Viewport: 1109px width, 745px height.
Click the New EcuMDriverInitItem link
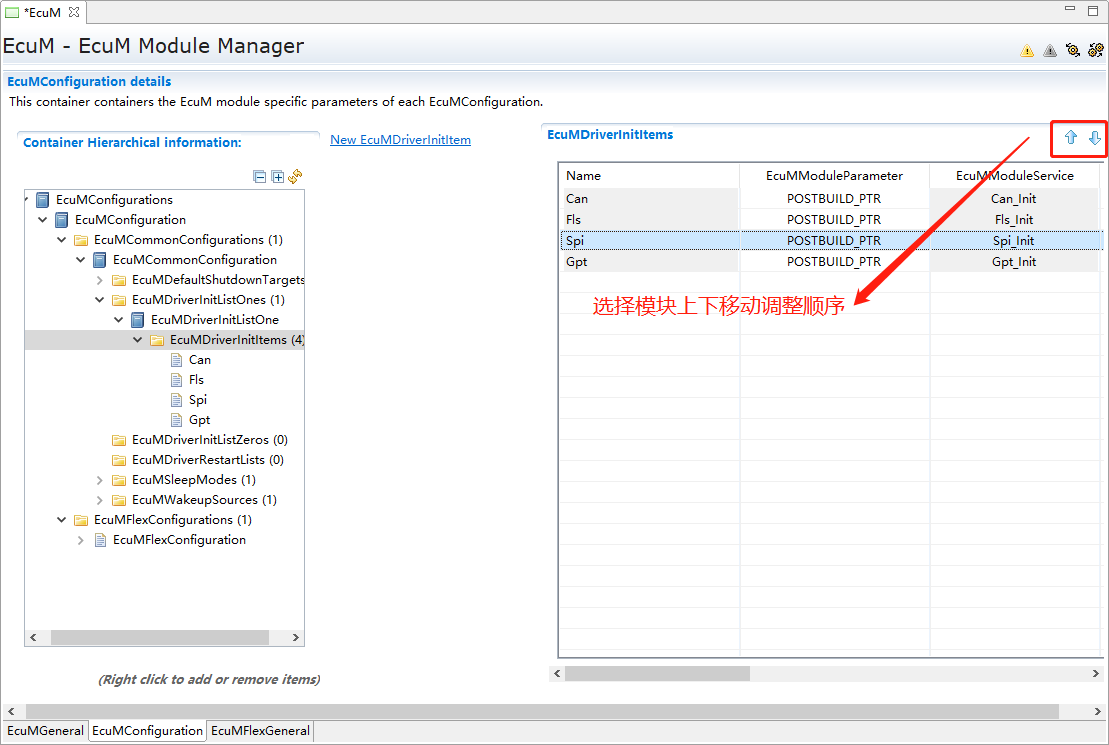click(x=400, y=140)
